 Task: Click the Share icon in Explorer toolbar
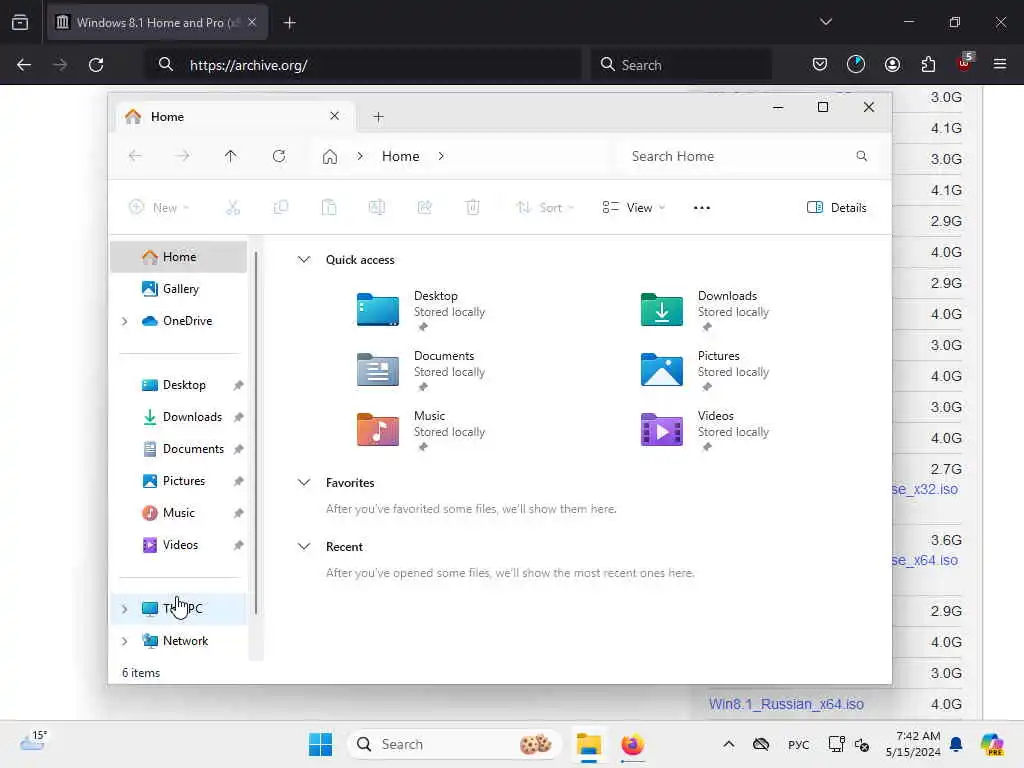coord(424,208)
